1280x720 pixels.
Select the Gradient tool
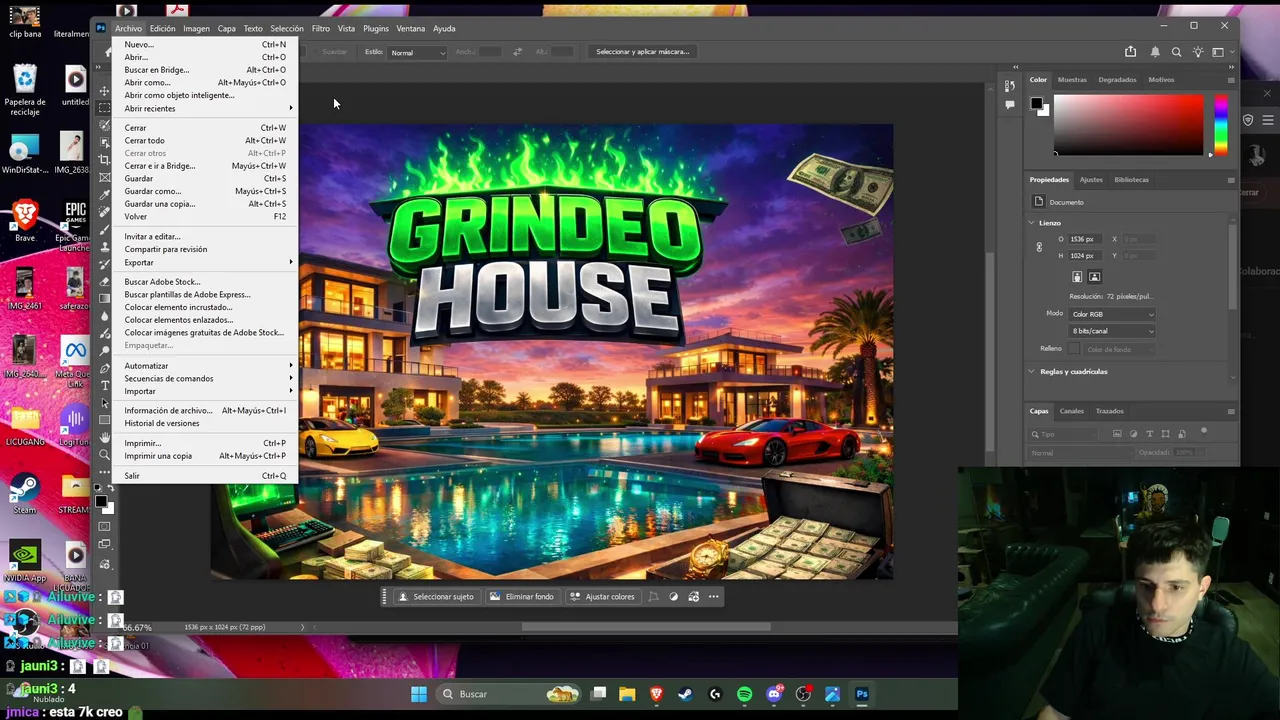pyautogui.click(x=105, y=299)
